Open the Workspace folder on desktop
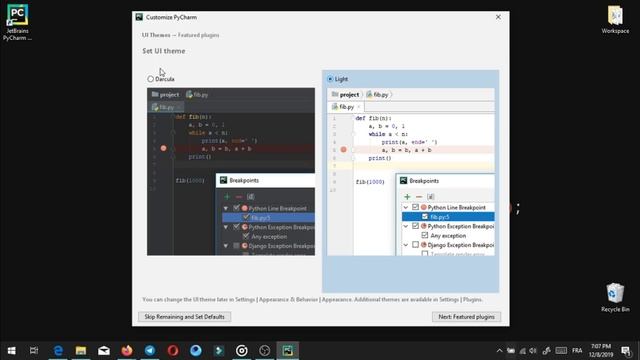This screenshot has height=360, width=640. coord(615,20)
